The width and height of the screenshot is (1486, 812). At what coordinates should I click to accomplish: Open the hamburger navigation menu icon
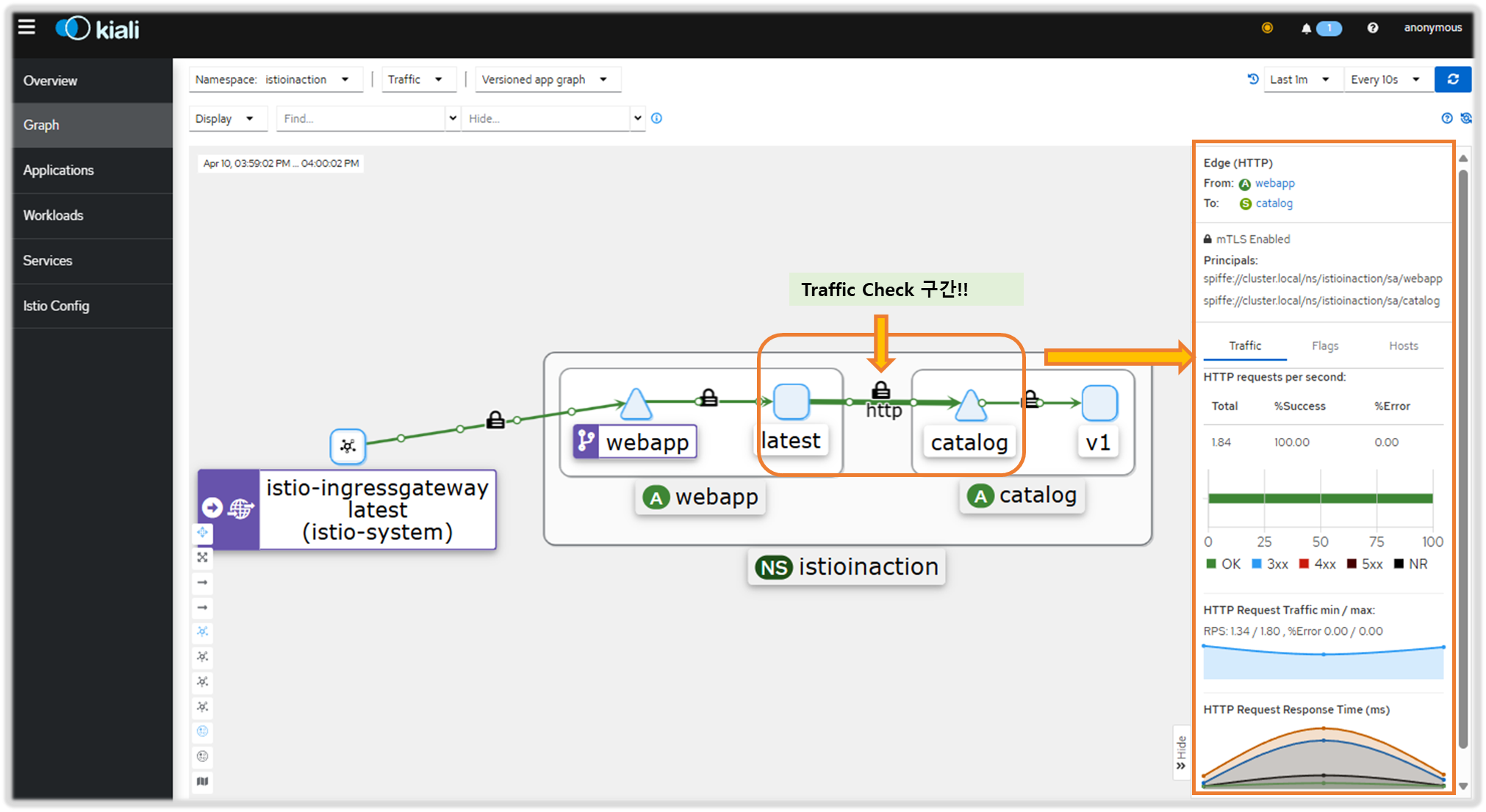pos(27,28)
